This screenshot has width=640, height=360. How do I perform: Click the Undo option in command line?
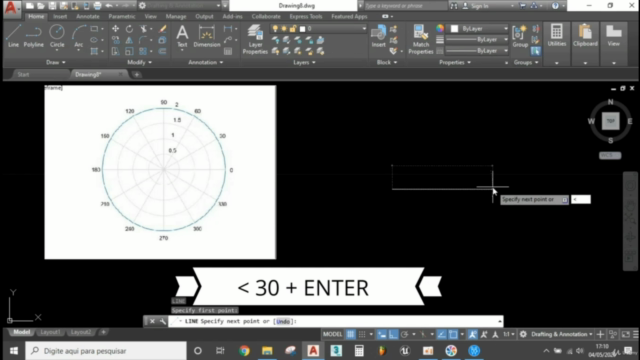click(x=283, y=321)
